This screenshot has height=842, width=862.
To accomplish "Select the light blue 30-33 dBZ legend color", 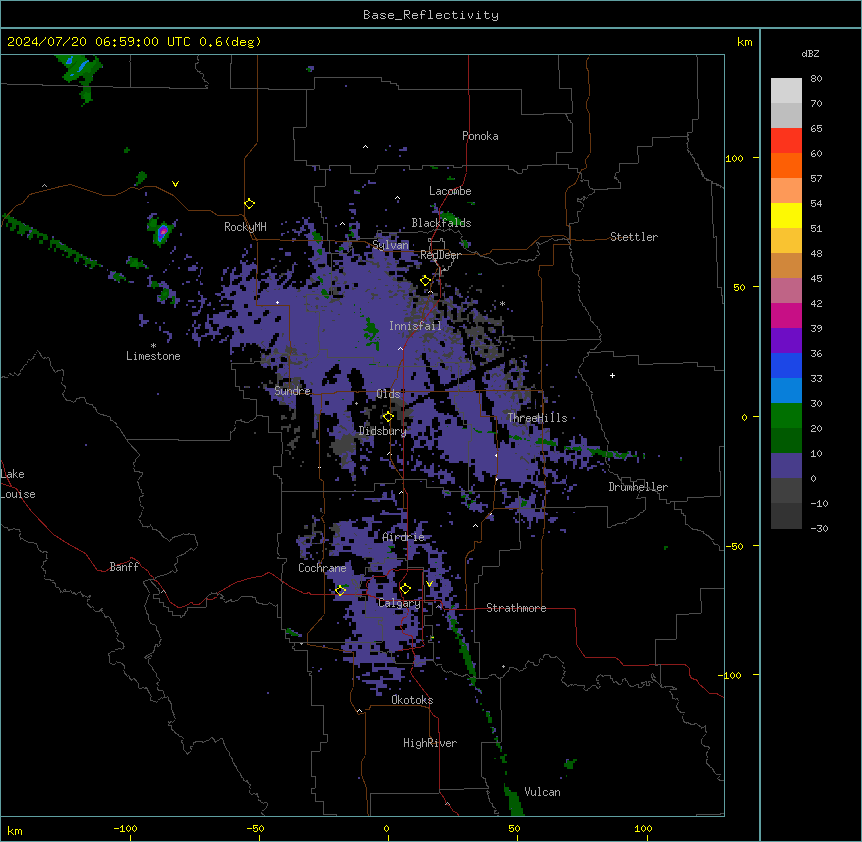I will click(786, 390).
